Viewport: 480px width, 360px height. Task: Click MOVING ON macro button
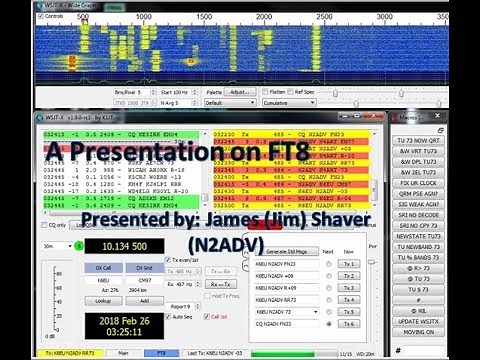(418, 332)
